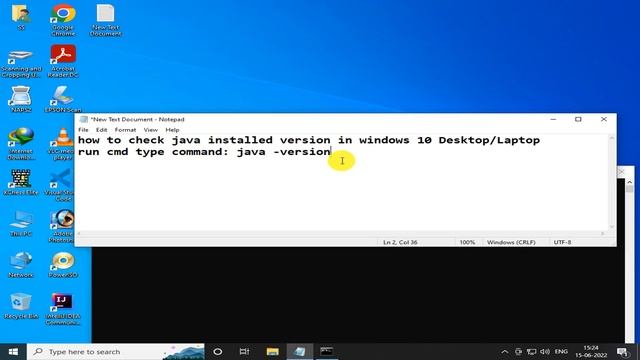Open the Notepad Help menu
This screenshot has width=640, height=360.
[172, 130]
